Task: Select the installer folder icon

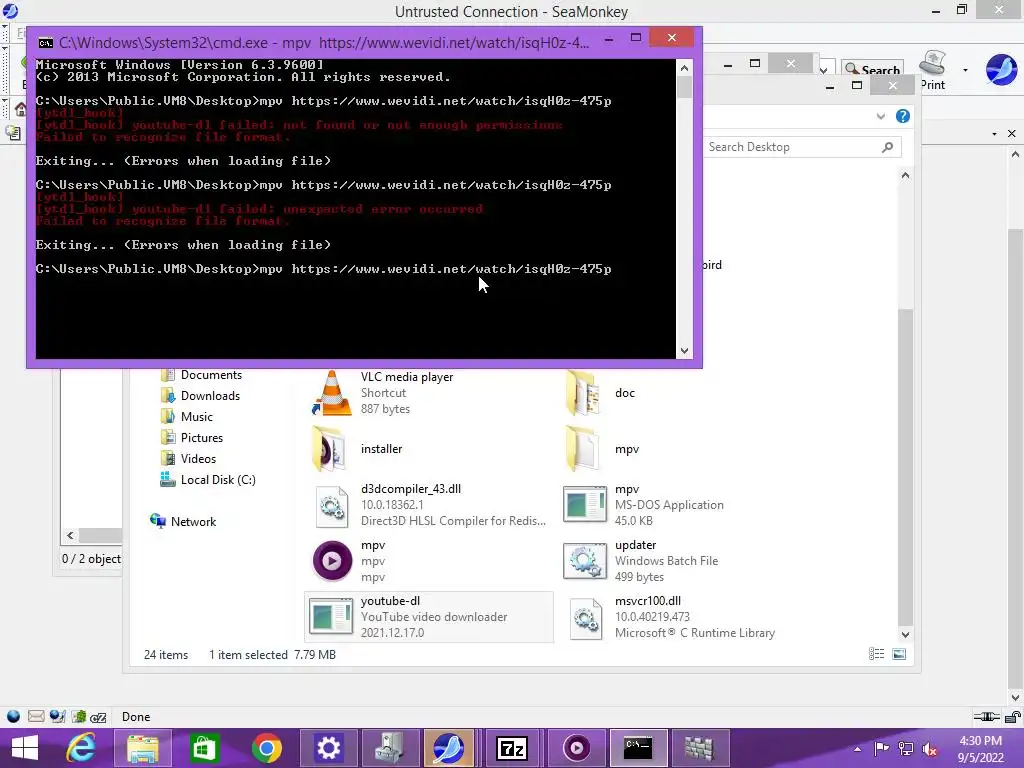Action: (329, 449)
